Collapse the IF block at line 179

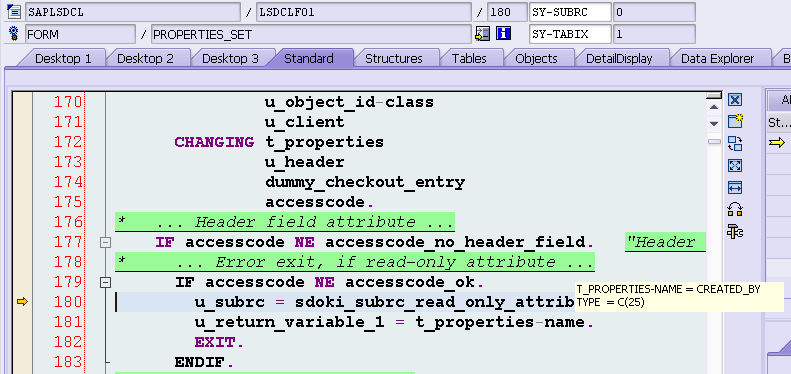(105, 283)
